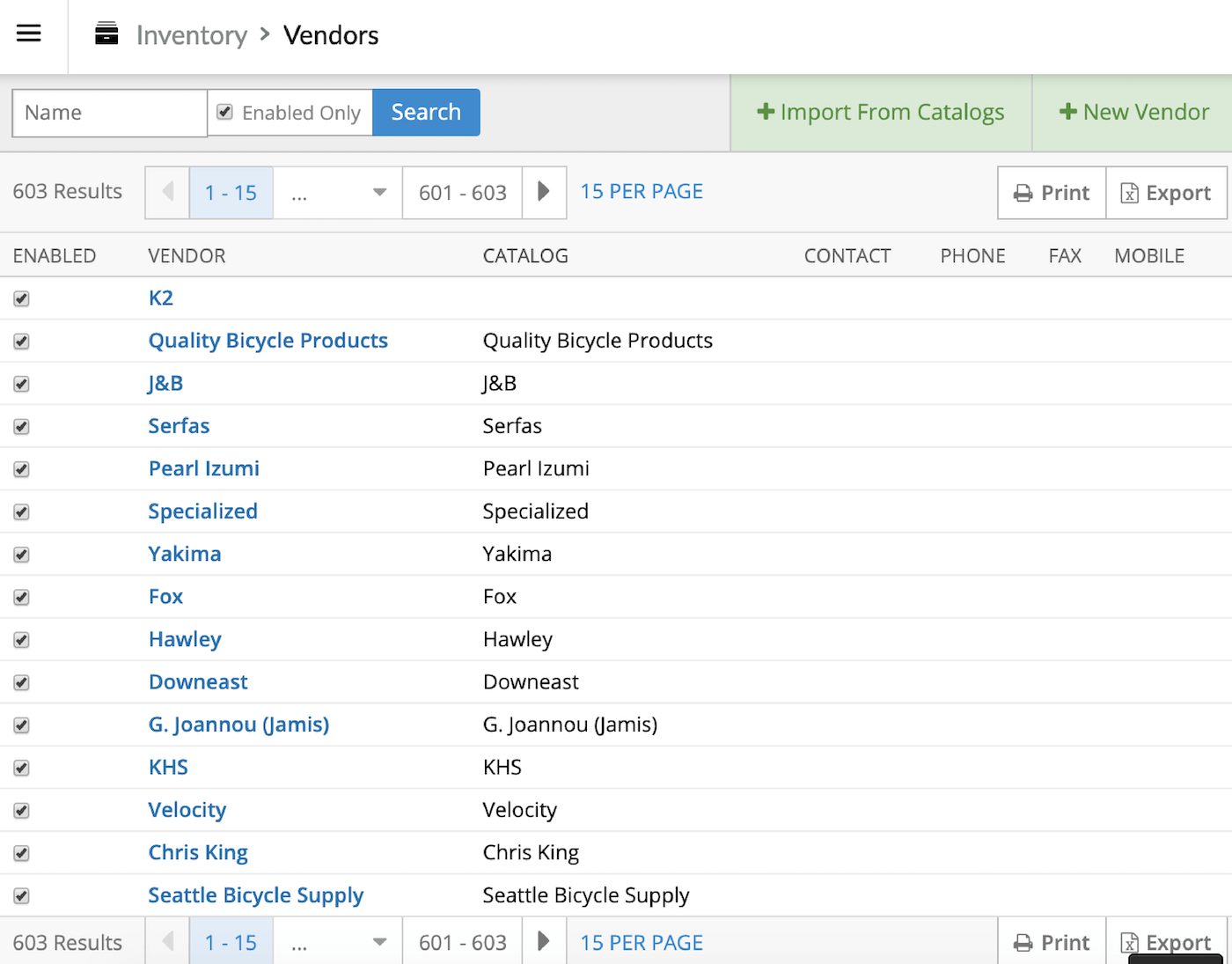The width and height of the screenshot is (1232, 964).
Task: Click the Name search field
Action: coord(109,113)
